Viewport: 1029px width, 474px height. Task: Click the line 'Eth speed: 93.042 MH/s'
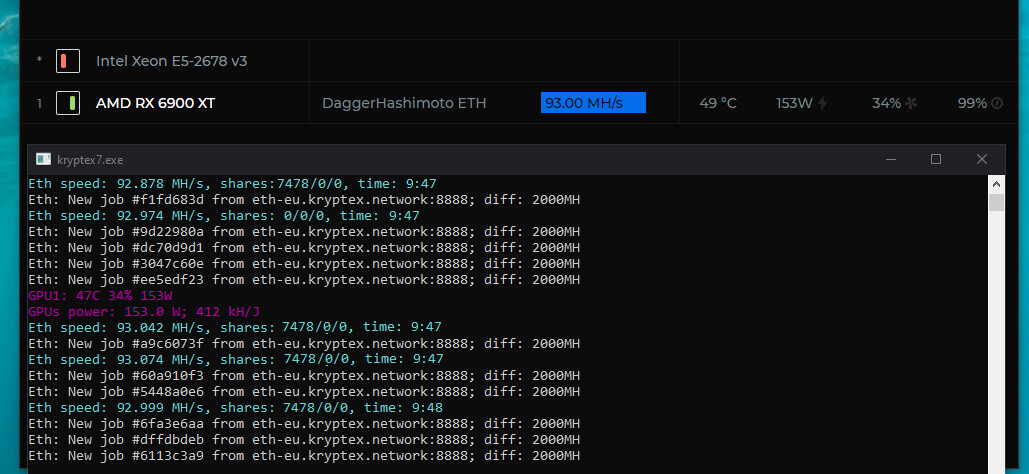point(235,327)
